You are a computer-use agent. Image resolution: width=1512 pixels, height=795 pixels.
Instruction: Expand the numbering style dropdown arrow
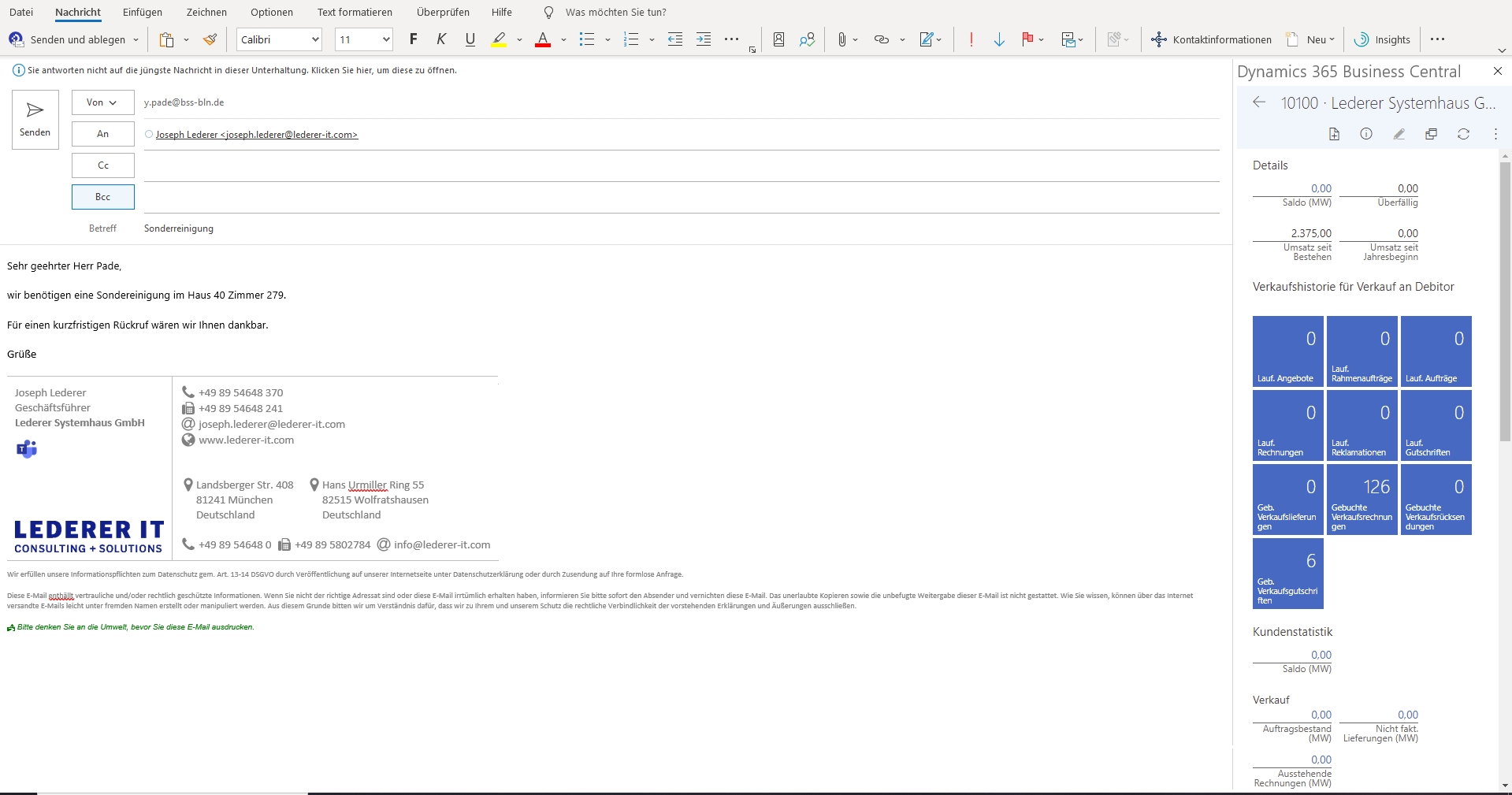pos(652,39)
